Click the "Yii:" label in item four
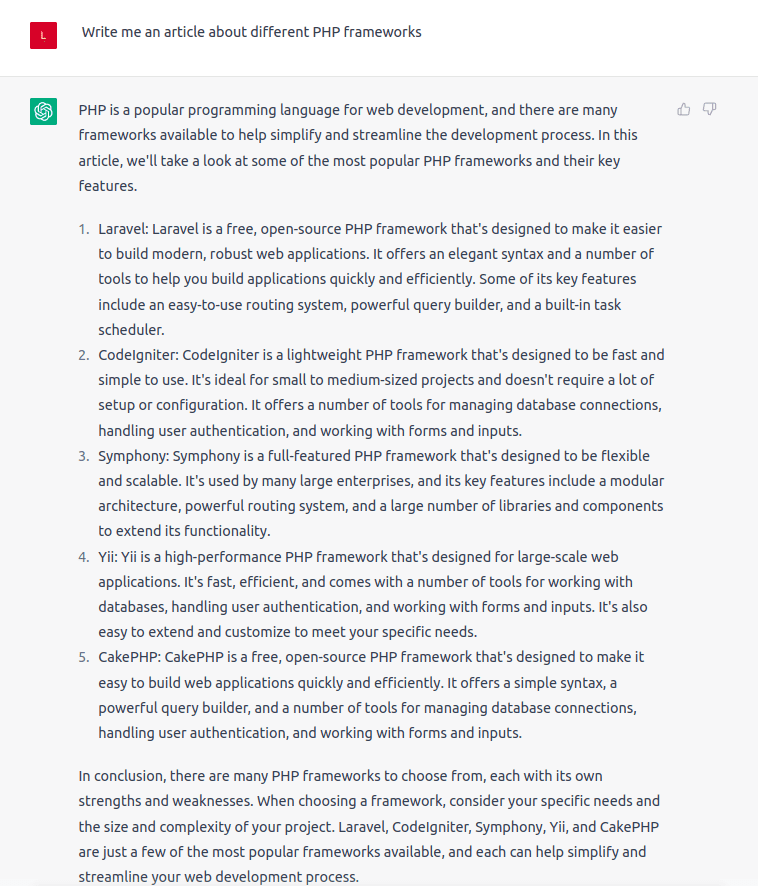The width and height of the screenshot is (758, 886). click(109, 556)
